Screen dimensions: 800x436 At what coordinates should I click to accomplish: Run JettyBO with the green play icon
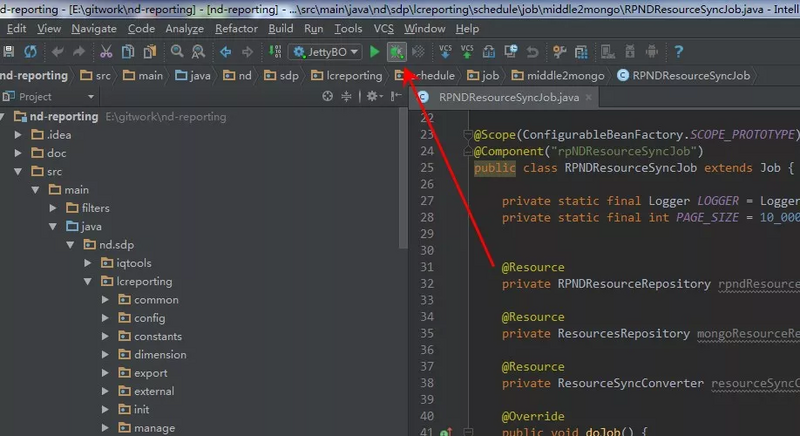coord(374,52)
